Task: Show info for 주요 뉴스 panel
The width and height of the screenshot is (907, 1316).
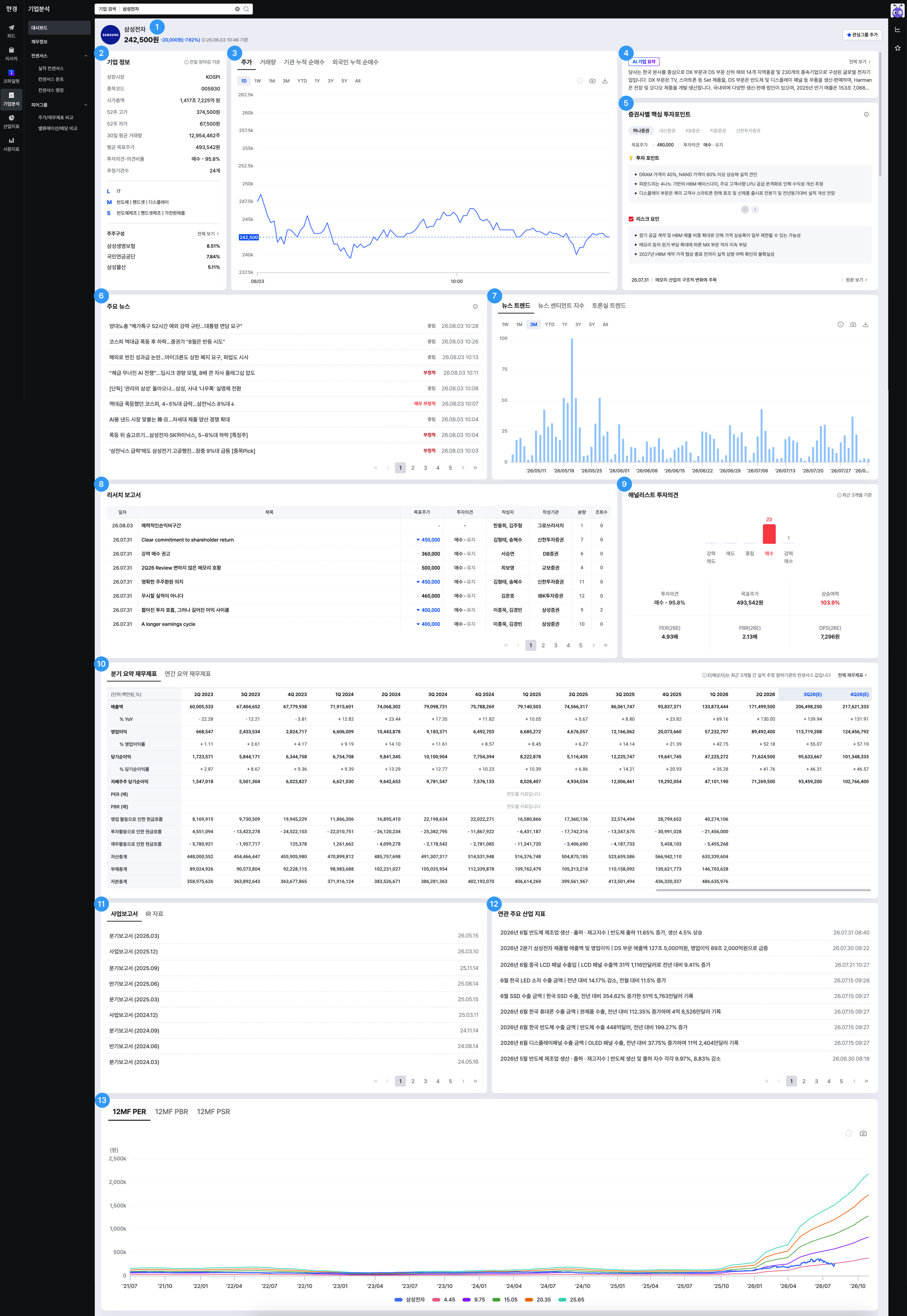Action: [475, 306]
